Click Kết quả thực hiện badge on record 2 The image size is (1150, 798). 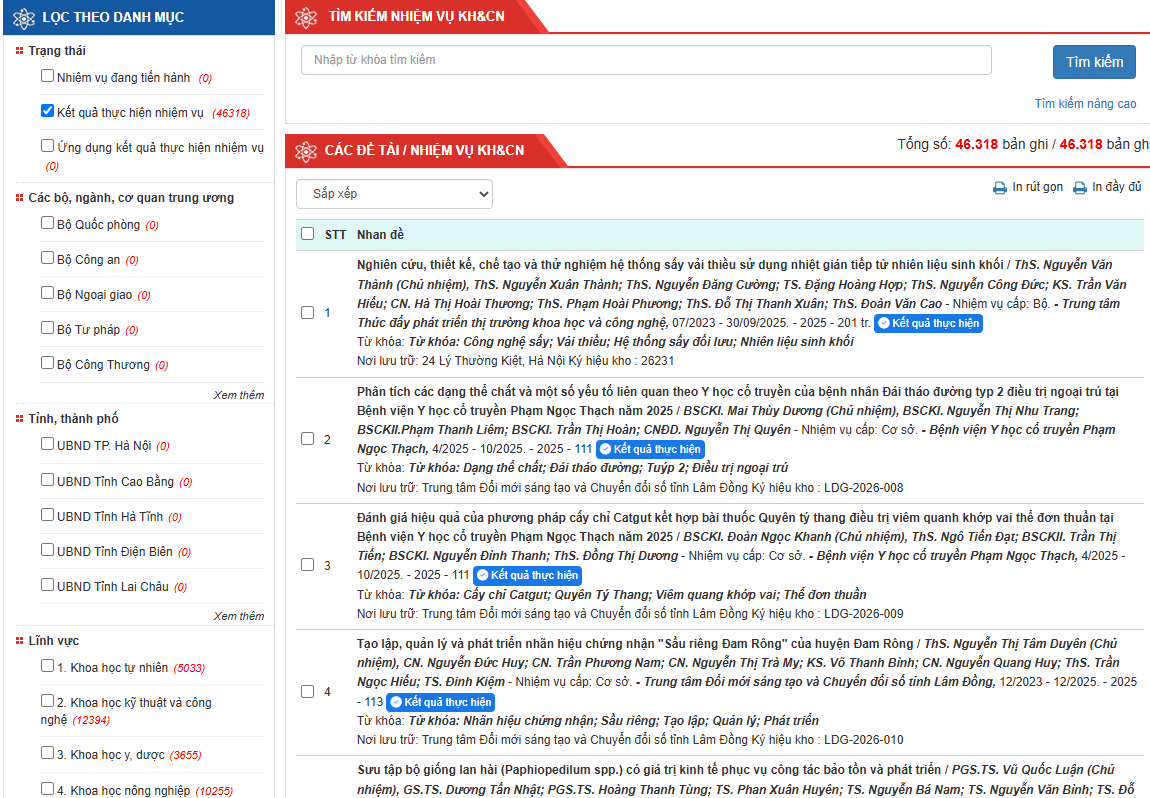click(651, 449)
